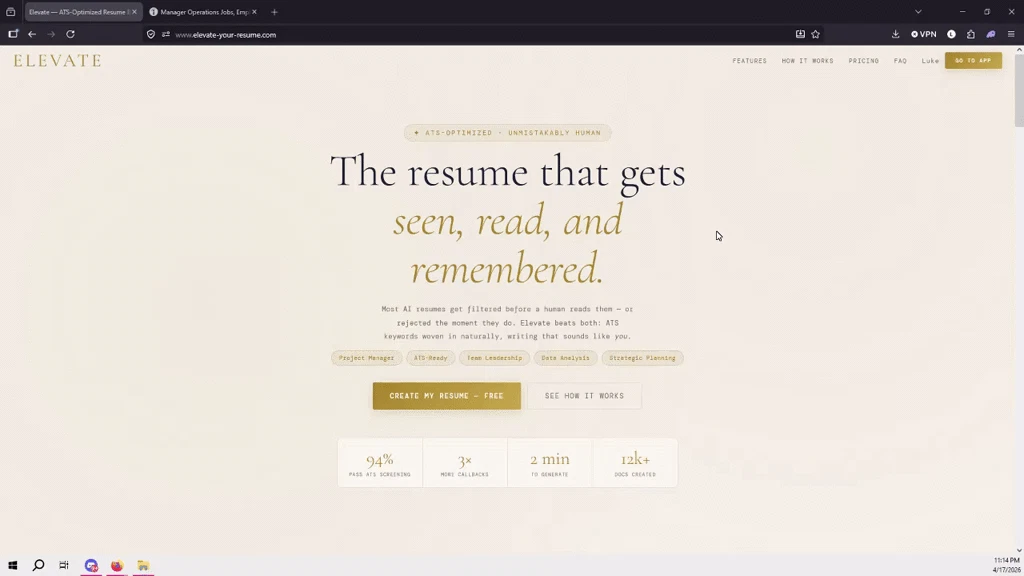Screen dimensions: 1024x576
Task: Click the browser forward arrow
Action: (51, 34)
